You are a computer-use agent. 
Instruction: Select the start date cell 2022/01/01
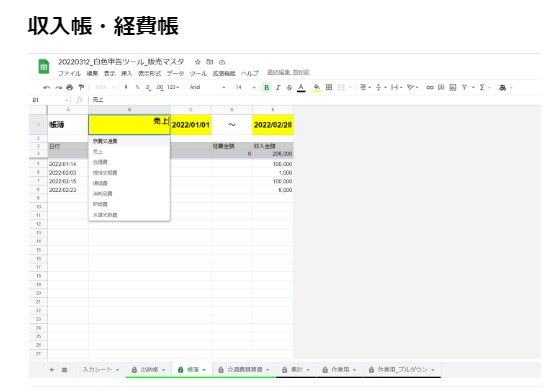191,125
